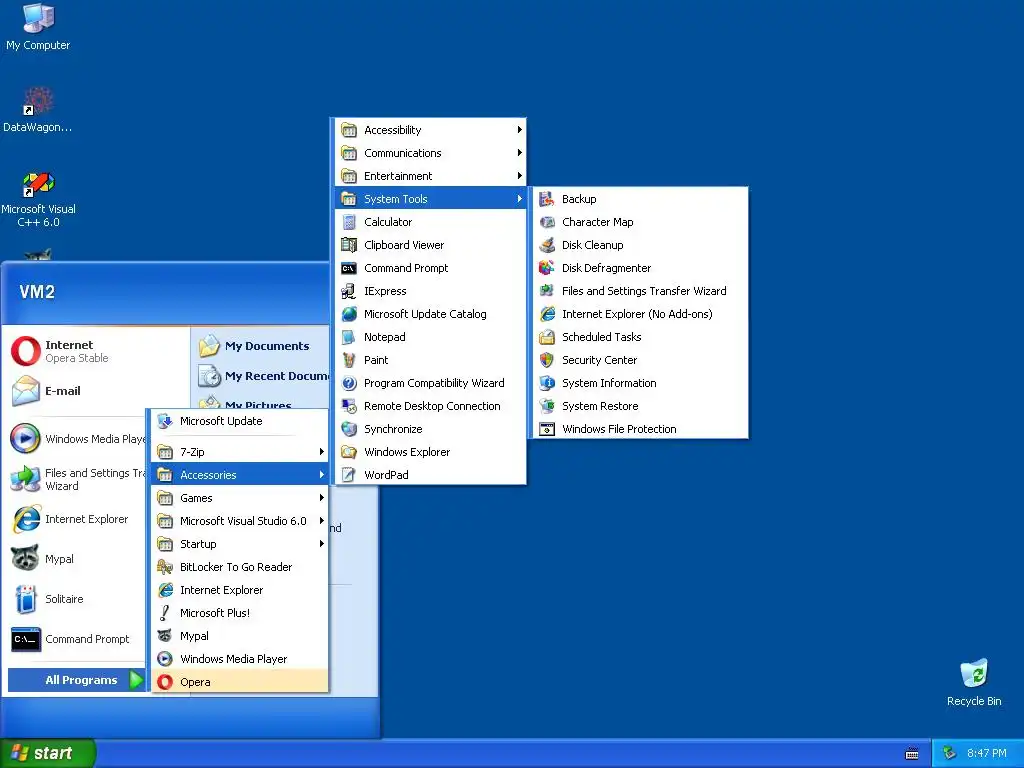The width and height of the screenshot is (1024, 768).
Task: Open Windows File Protection
Action: tap(640, 429)
